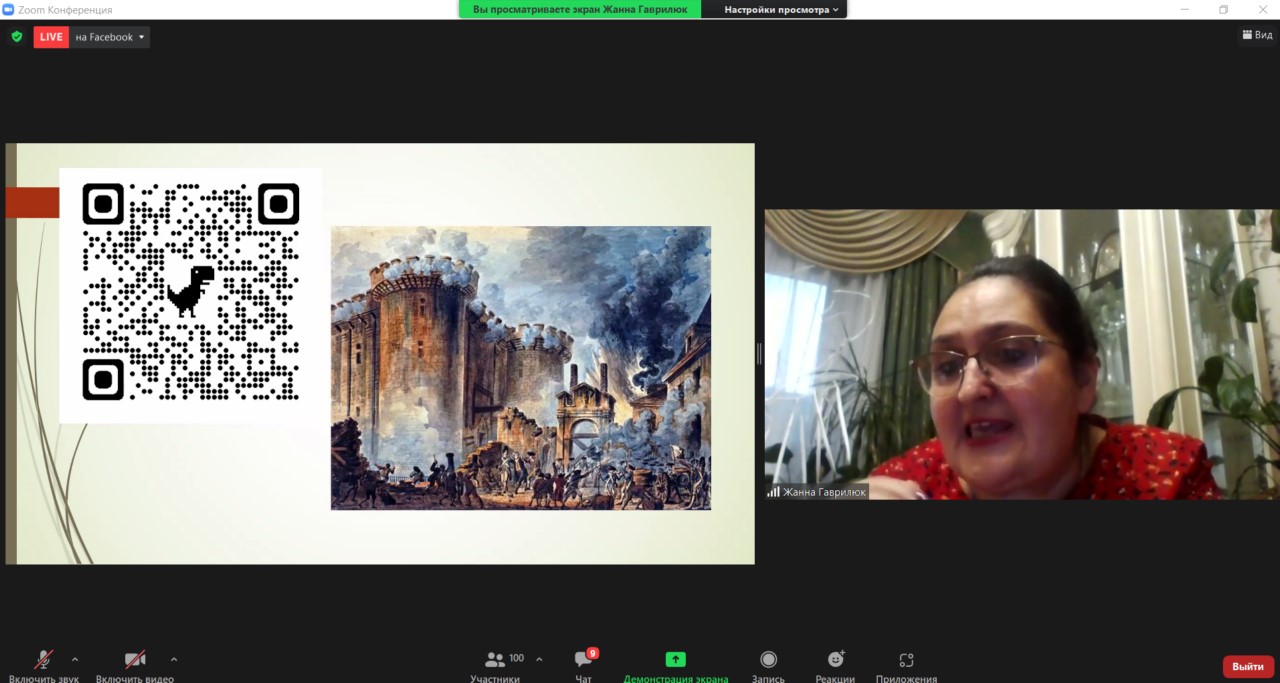Expand video options arrow beside Включить видео
The width and height of the screenshot is (1280, 683).
coord(174,659)
